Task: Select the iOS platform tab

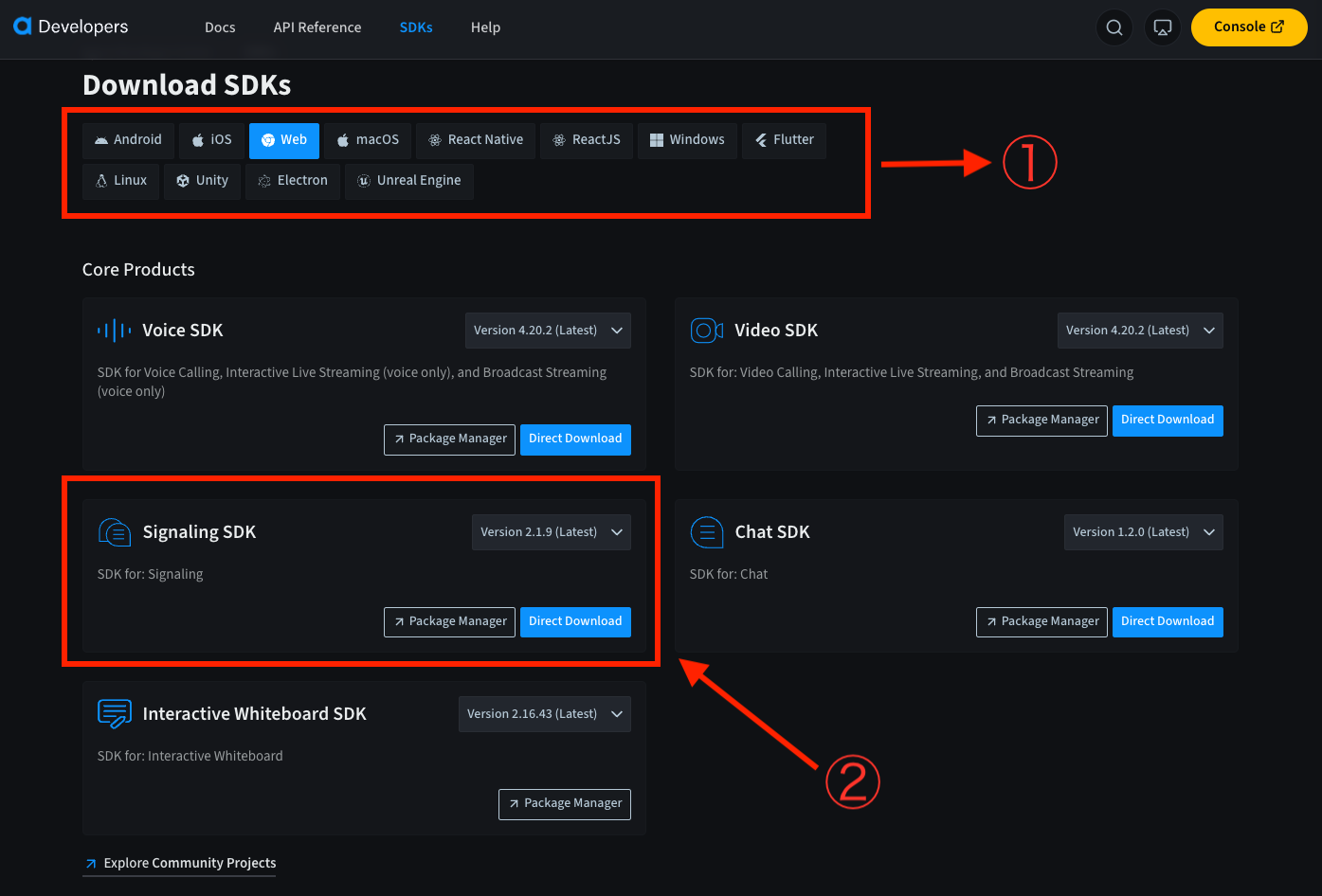Action: click(x=211, y=140)
